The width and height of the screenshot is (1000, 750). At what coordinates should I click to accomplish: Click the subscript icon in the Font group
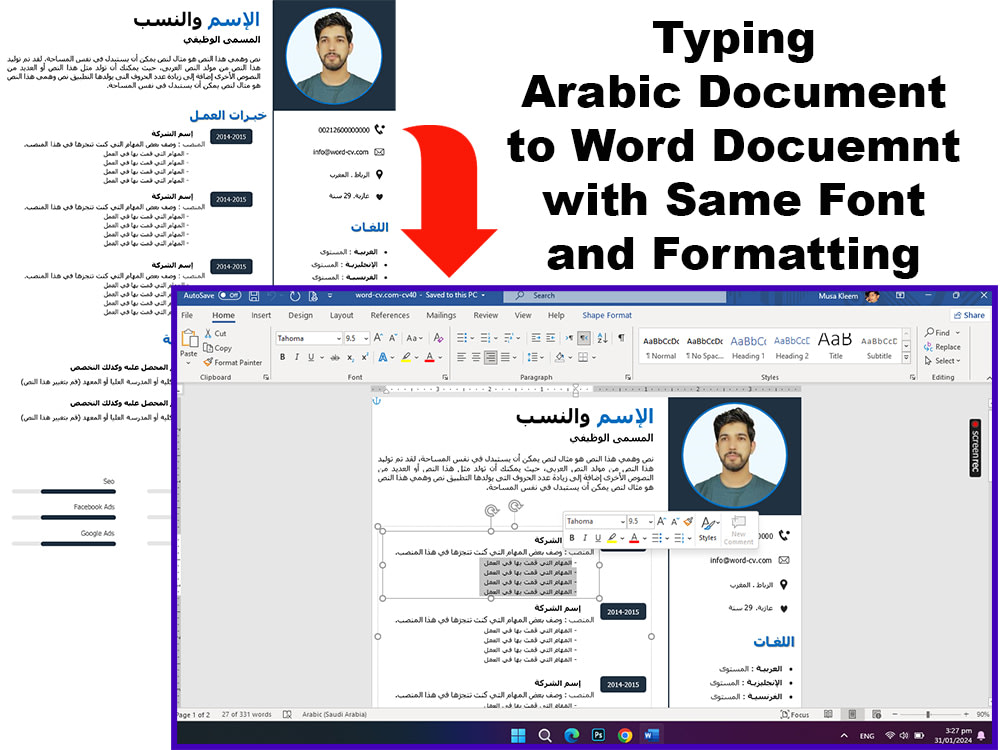[x=350, y=358]
